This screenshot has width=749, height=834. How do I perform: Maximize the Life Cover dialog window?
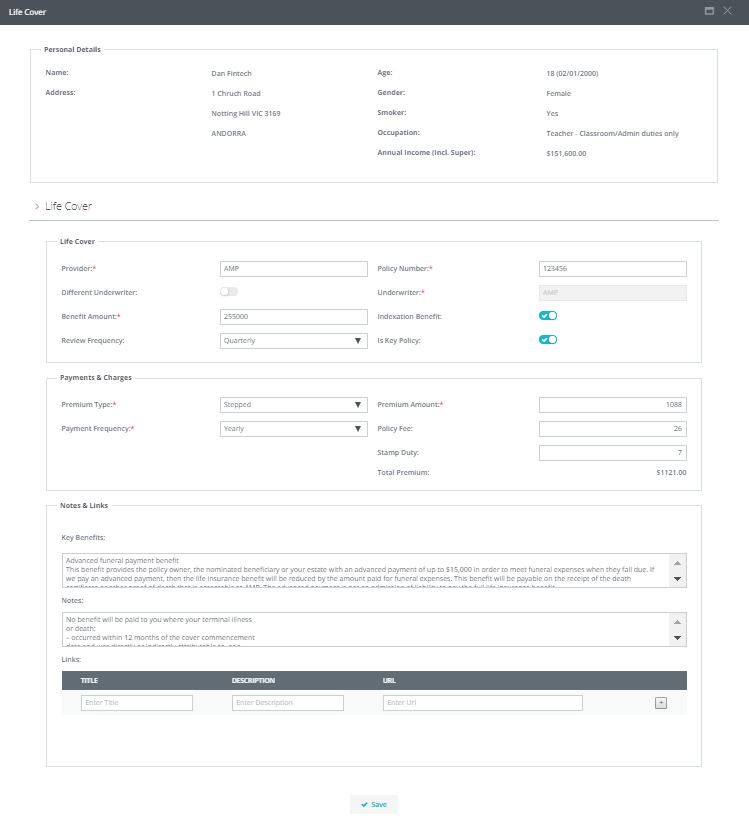(x=709, y=11)
